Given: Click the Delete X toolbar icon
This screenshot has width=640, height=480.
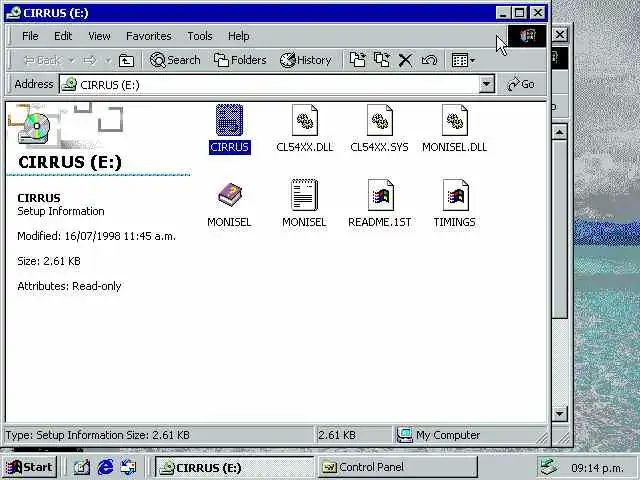Looking at the screenshot, I should (x=405, y=60).
